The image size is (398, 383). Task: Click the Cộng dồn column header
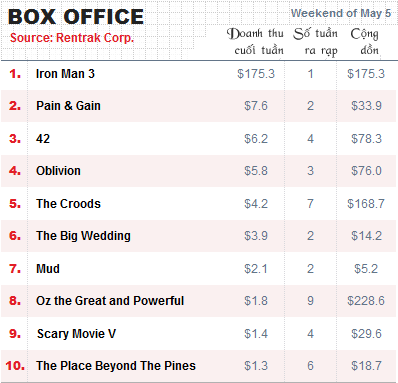tap(364, 42)
